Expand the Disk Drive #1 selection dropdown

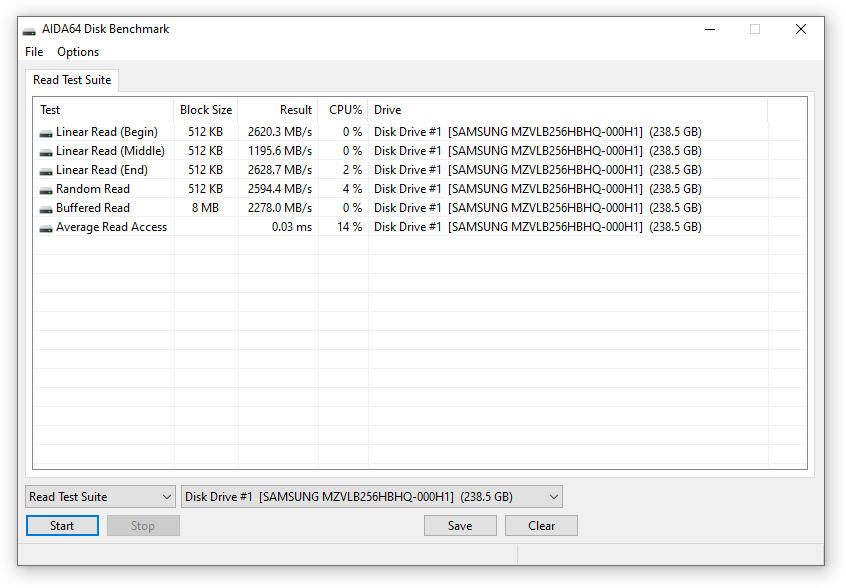tap(372, 497)
